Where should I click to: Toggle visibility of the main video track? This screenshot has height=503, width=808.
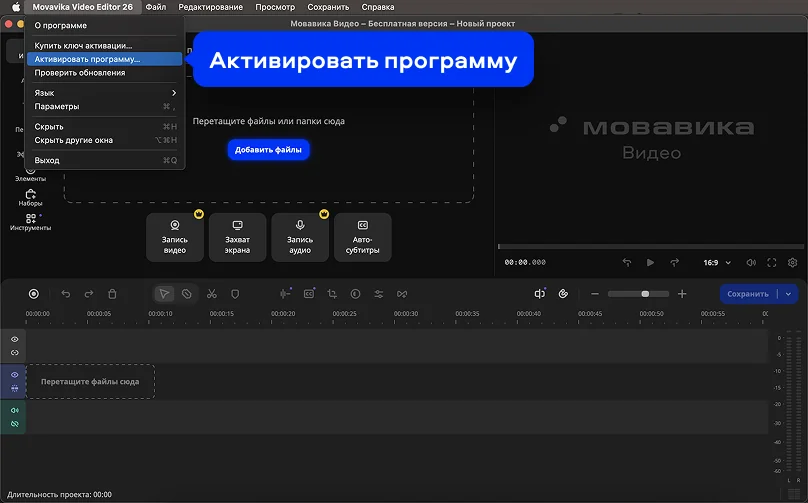pos(15,375)
